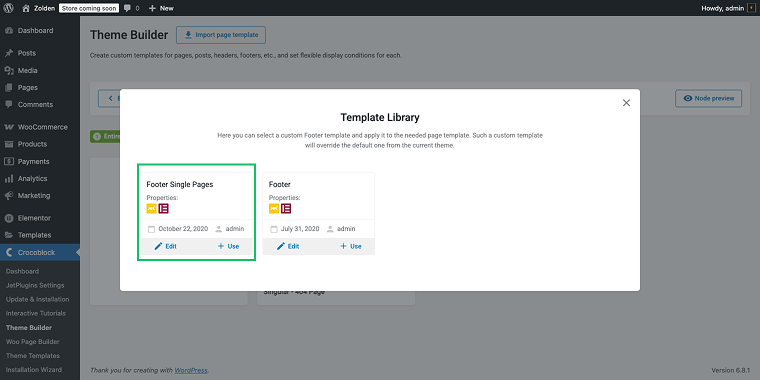
Task: Click the Media icon in sidebar
Action: pyautogui.click(x=8, y=70)
